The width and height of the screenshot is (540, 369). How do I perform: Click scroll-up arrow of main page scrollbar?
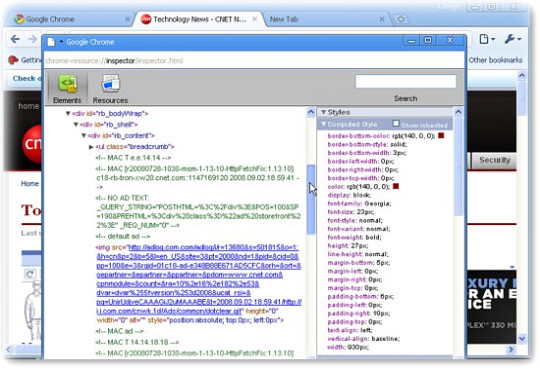click(522, 75)
